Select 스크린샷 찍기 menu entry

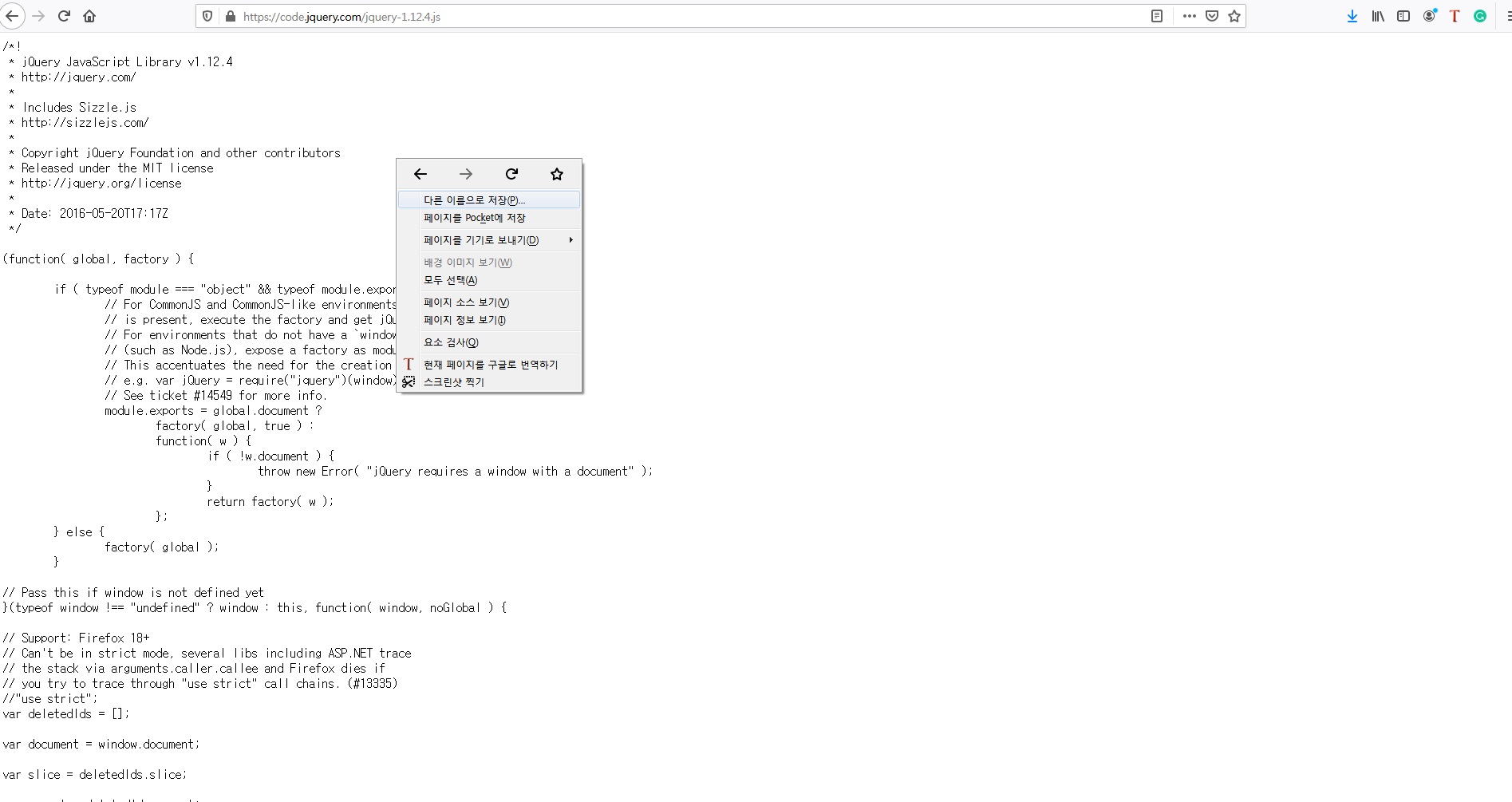click(489, 382)
